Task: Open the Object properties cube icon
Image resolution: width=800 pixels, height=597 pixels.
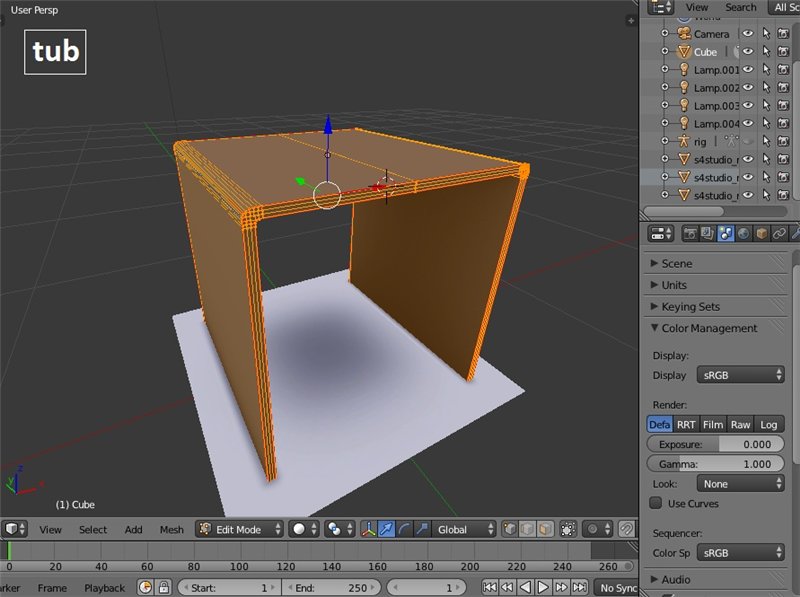Action: 761,234
